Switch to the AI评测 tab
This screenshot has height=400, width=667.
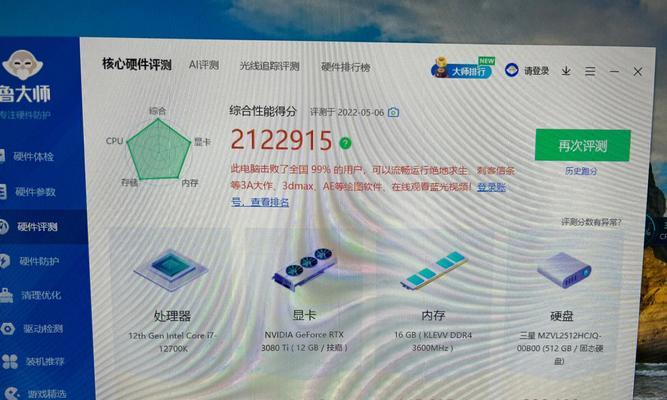pos(204,65)
